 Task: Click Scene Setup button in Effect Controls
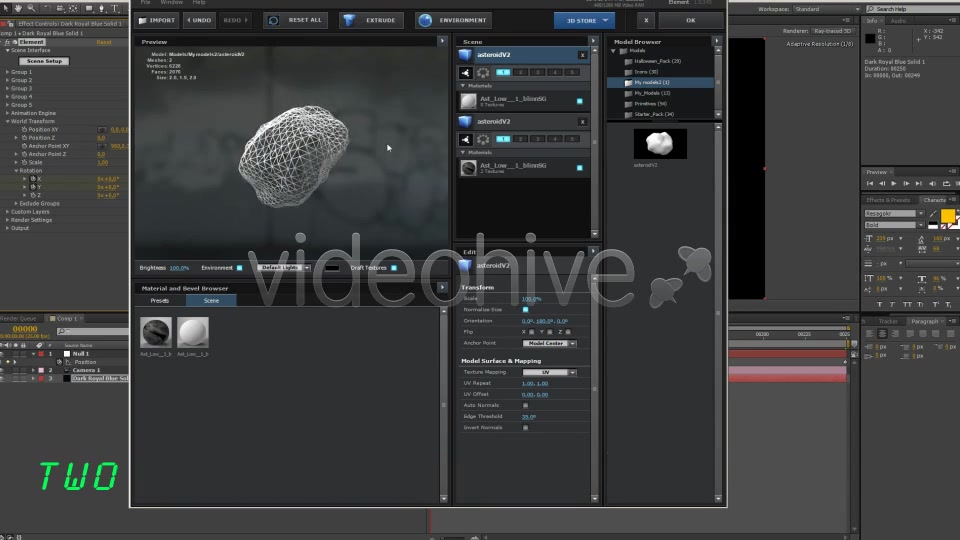[x=44, y=61]
